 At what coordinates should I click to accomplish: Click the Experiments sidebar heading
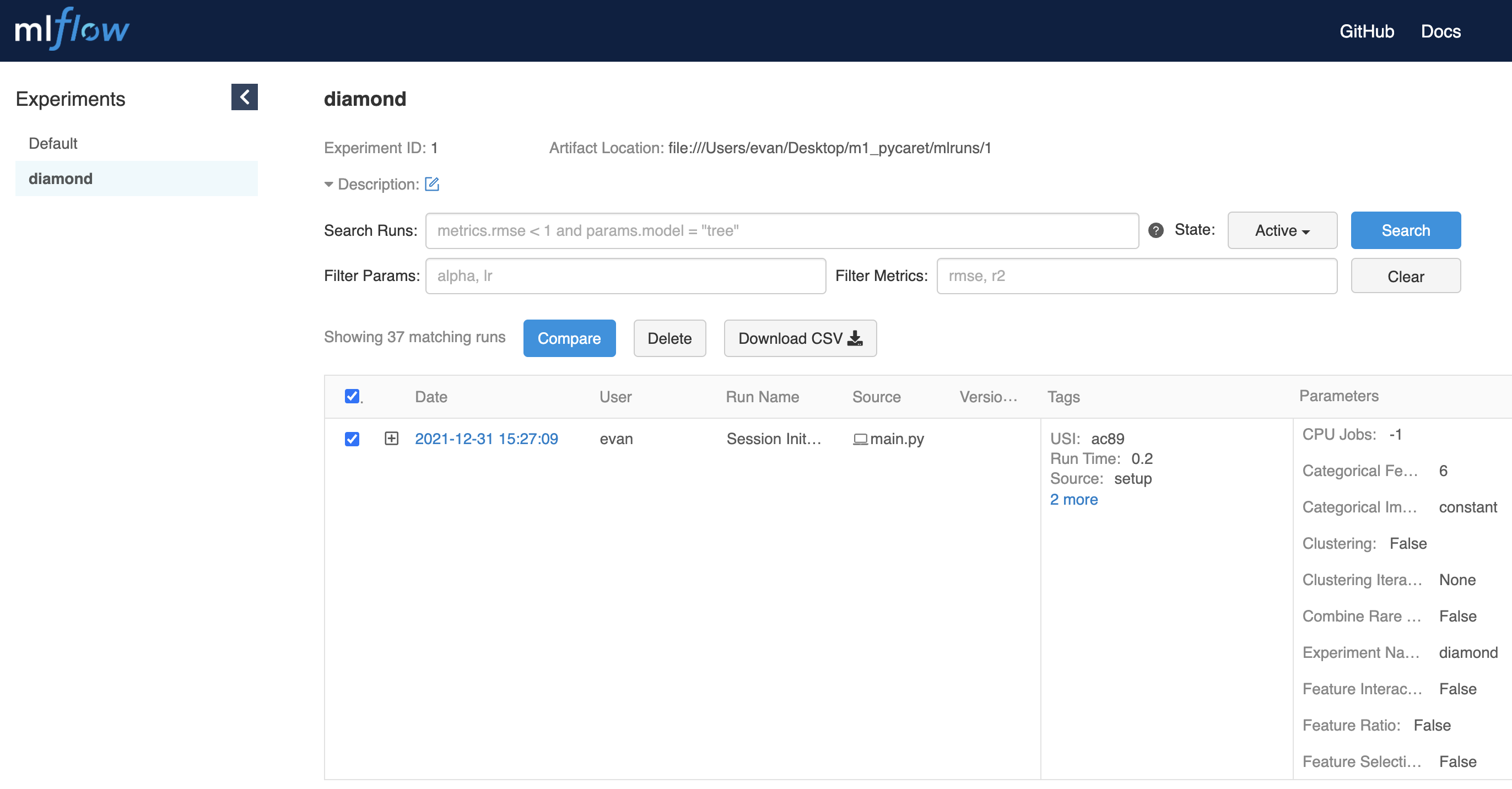click(x=71, y=99)
